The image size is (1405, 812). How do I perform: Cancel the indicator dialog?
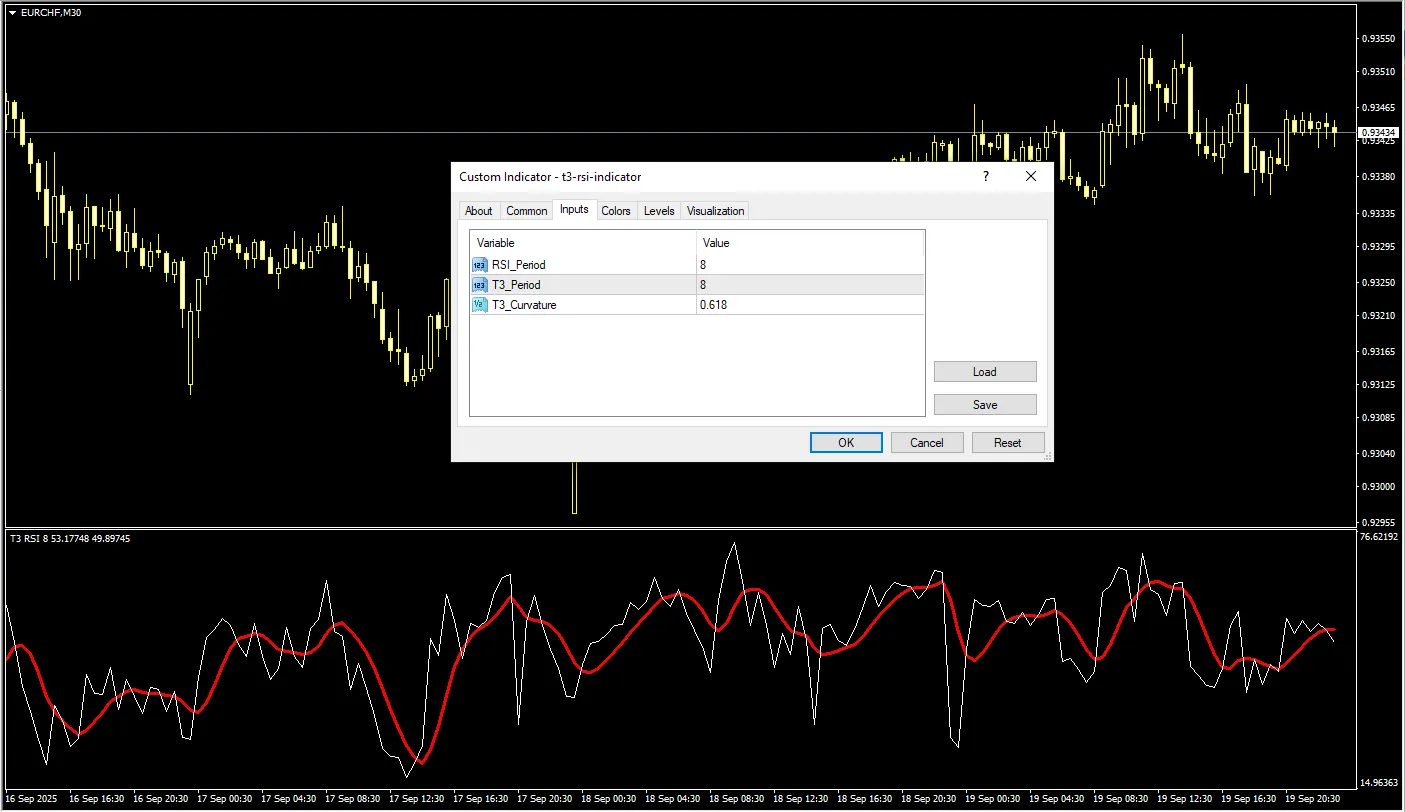point(926,443)
